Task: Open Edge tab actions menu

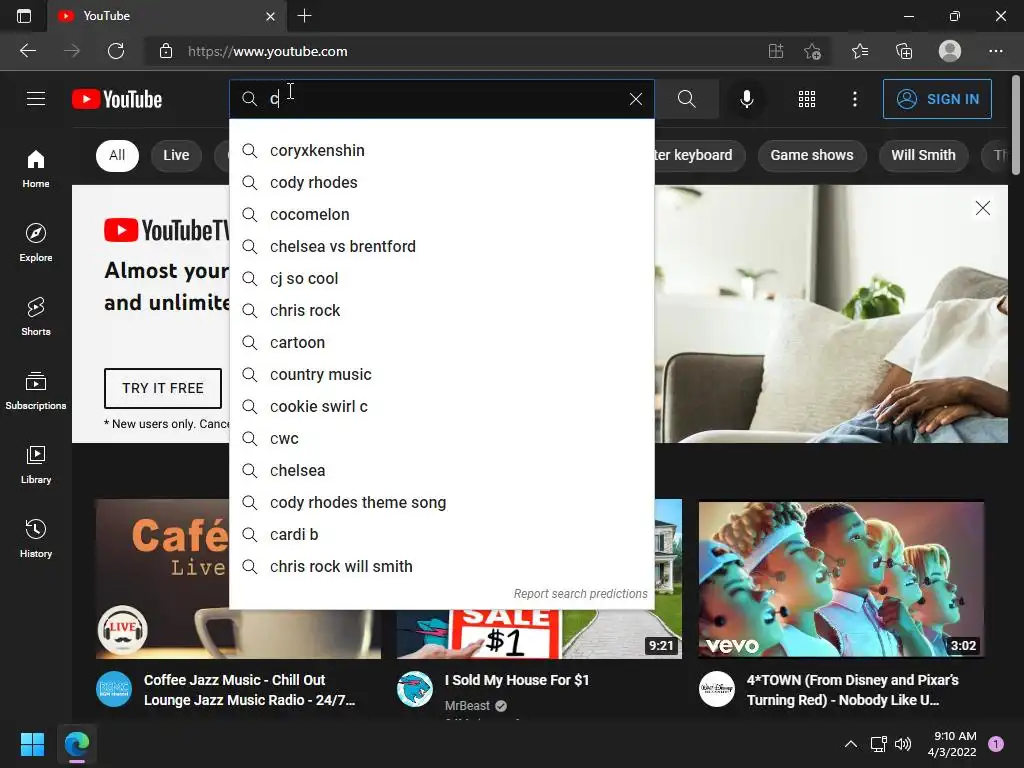Action: point(24,16)
